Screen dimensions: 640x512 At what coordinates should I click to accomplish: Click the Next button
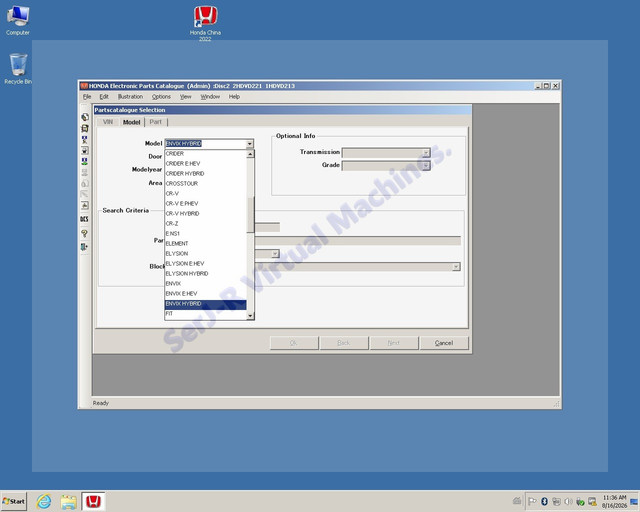[394, 343]
